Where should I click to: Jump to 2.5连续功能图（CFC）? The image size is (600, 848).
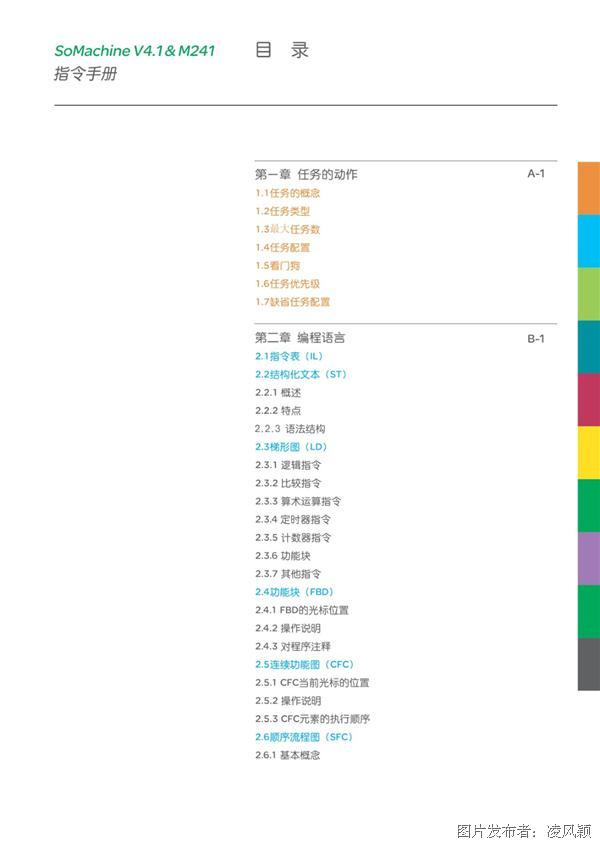coord(304,665)
